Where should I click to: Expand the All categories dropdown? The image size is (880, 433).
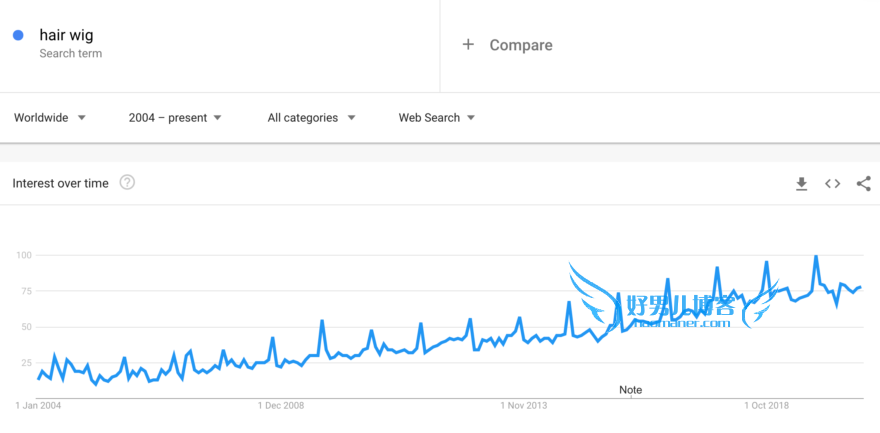(311, 118)
